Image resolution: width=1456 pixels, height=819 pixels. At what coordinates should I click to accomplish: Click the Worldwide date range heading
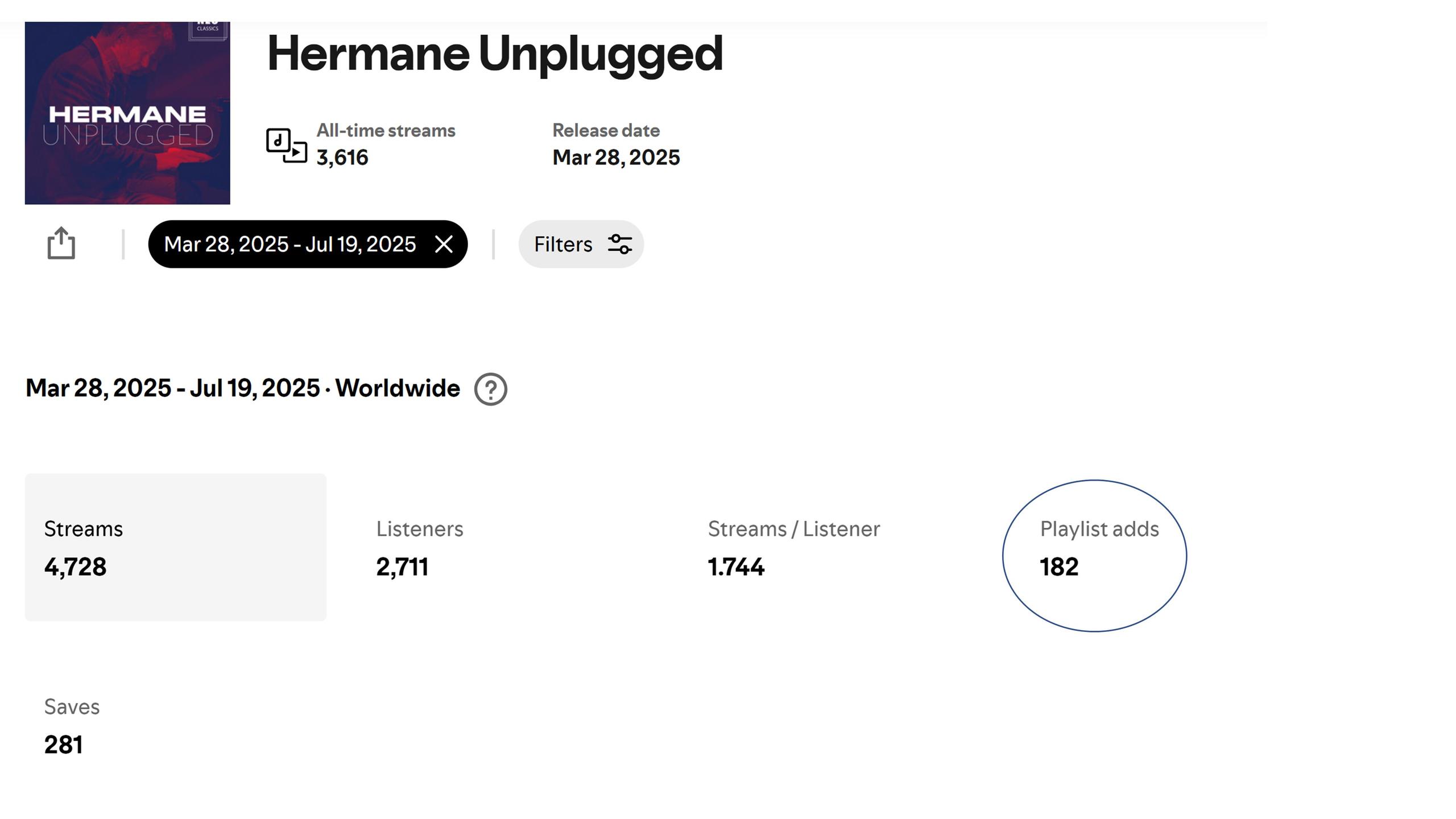243,388
